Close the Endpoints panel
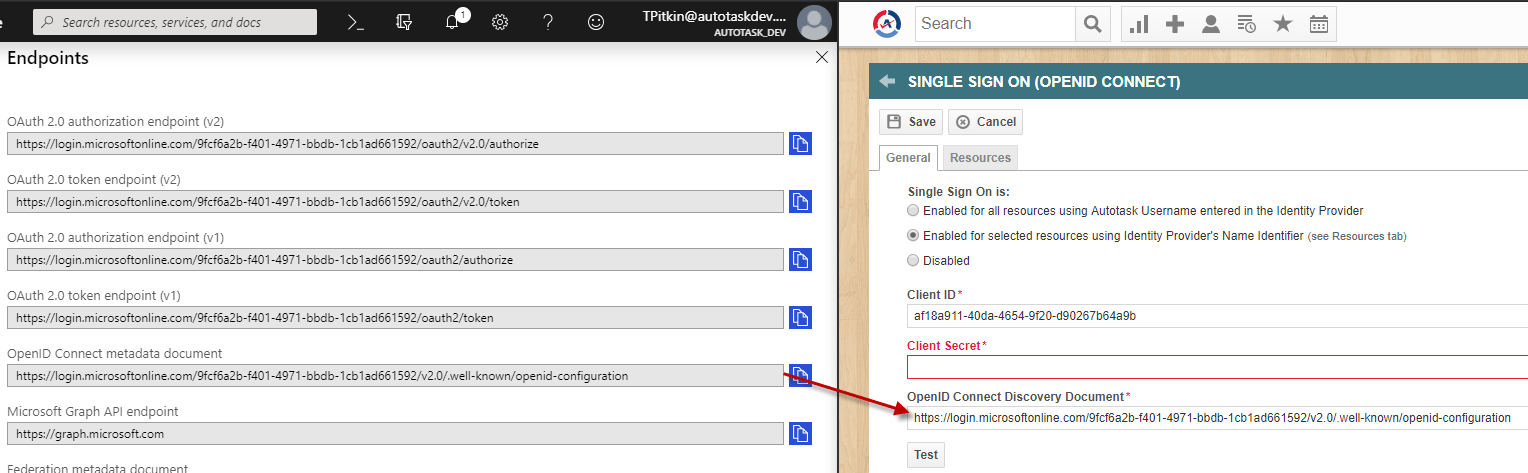Screen dimensions: 1528x473 point(822,58)
